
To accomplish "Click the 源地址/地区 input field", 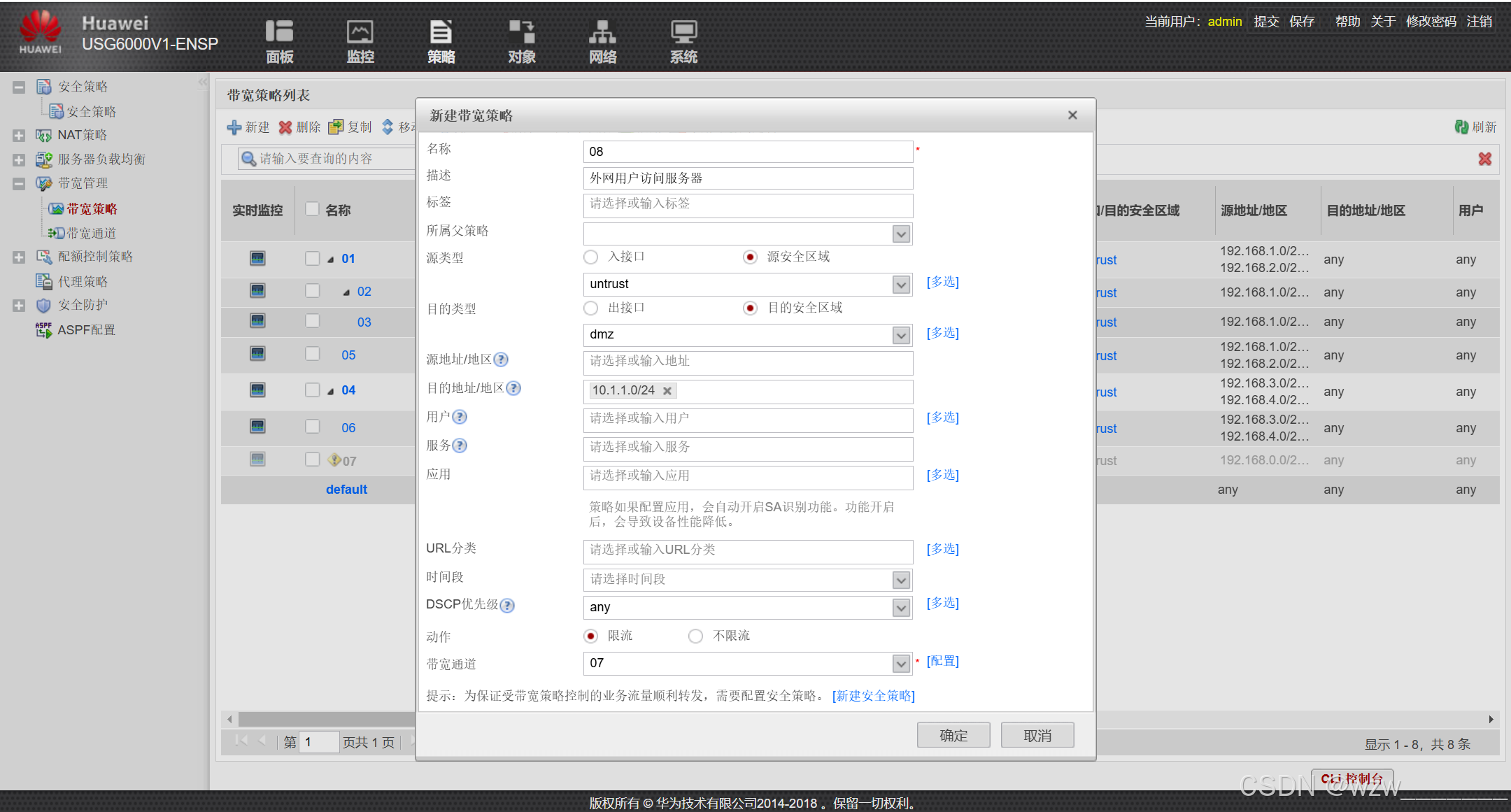I will [x=747, y=362].
